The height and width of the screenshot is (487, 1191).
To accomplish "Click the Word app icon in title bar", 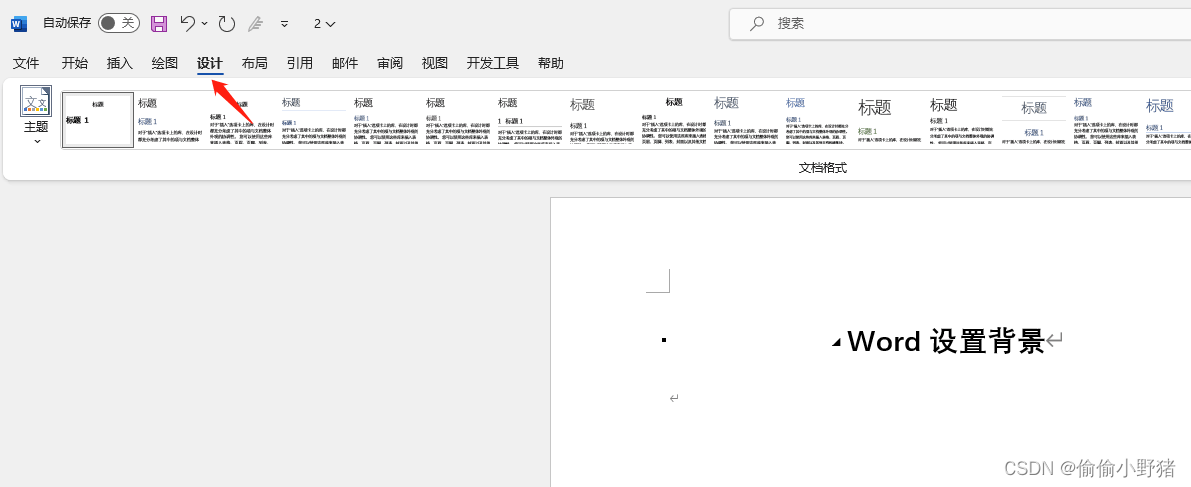I will tap(18, 24).
